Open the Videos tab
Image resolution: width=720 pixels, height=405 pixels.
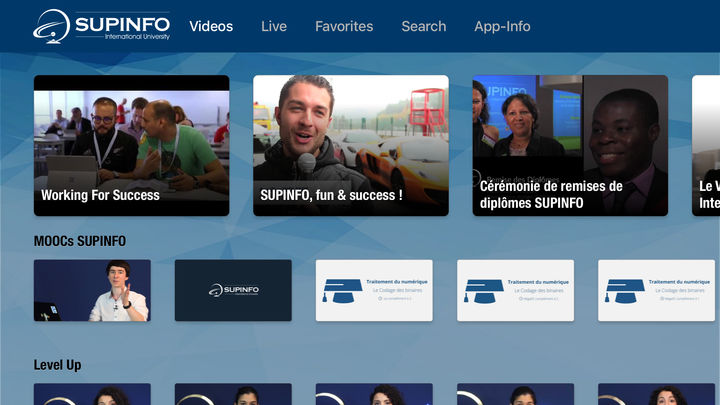coord(211,26)
